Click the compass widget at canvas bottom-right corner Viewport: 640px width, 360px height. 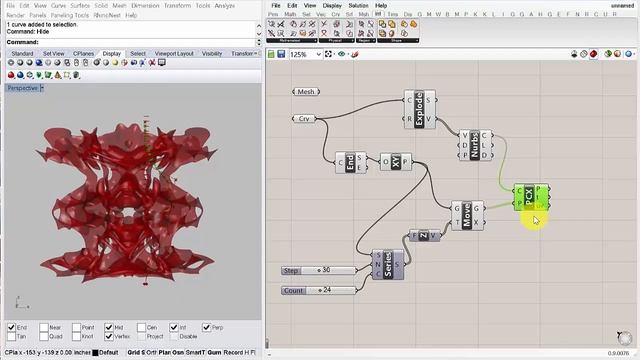624,338
